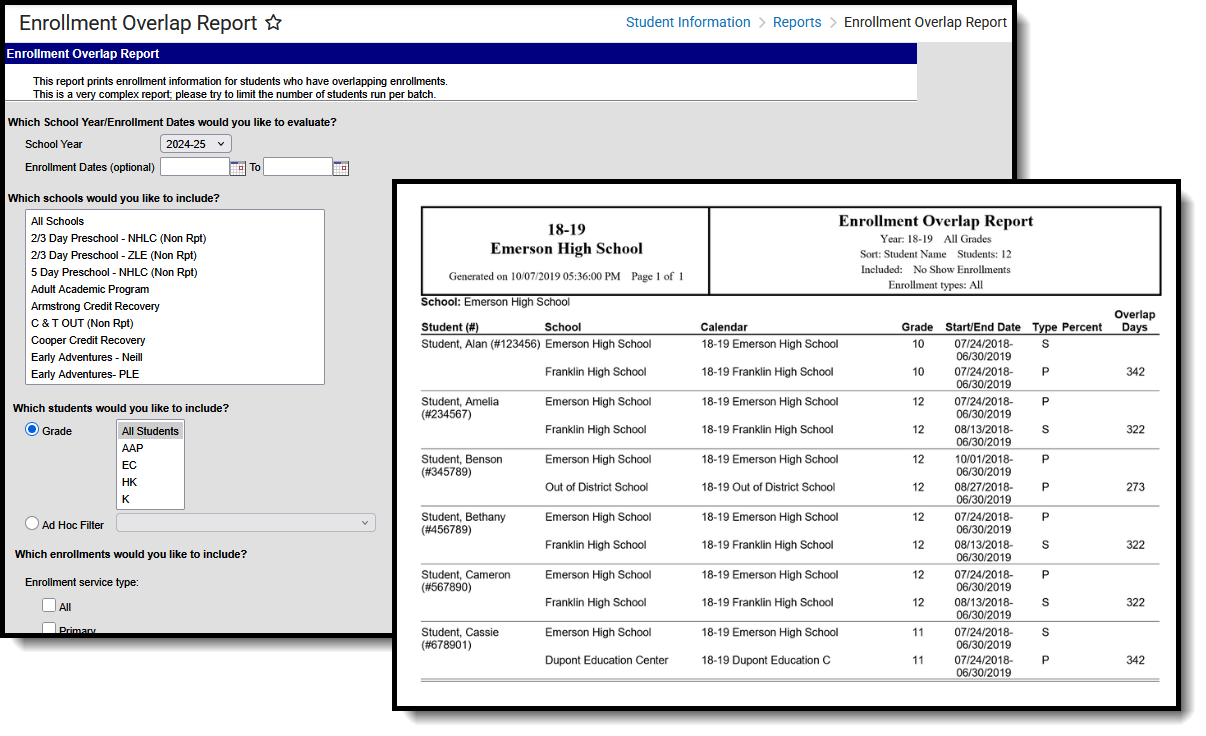Click the Calendar column header in report
The height and width of the screenshot is (736, 1206).
point(723,327)
